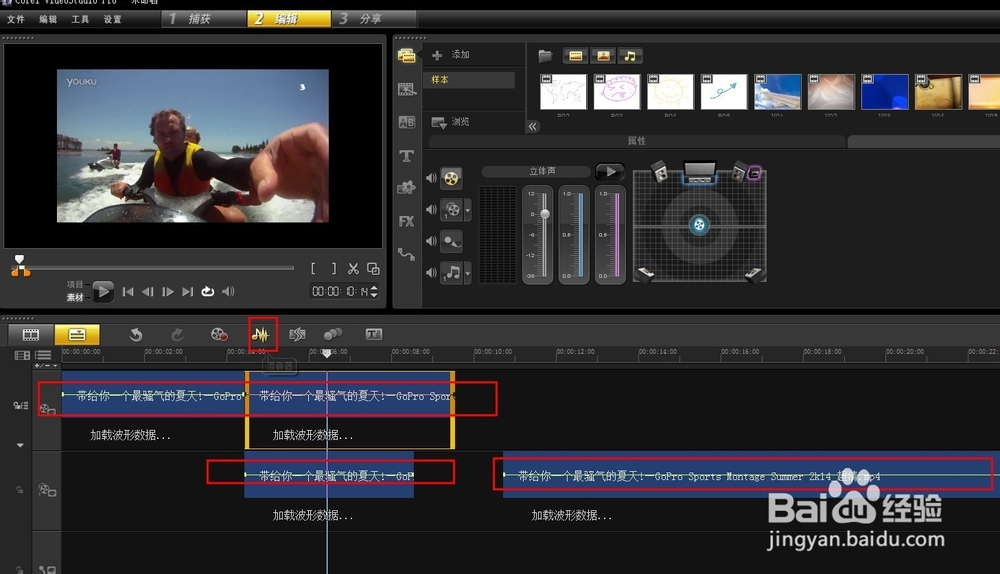The width and height of the screenshot is (1000, 574).
Task: Play the sound mixer preview
Action: tap(610, 172)
